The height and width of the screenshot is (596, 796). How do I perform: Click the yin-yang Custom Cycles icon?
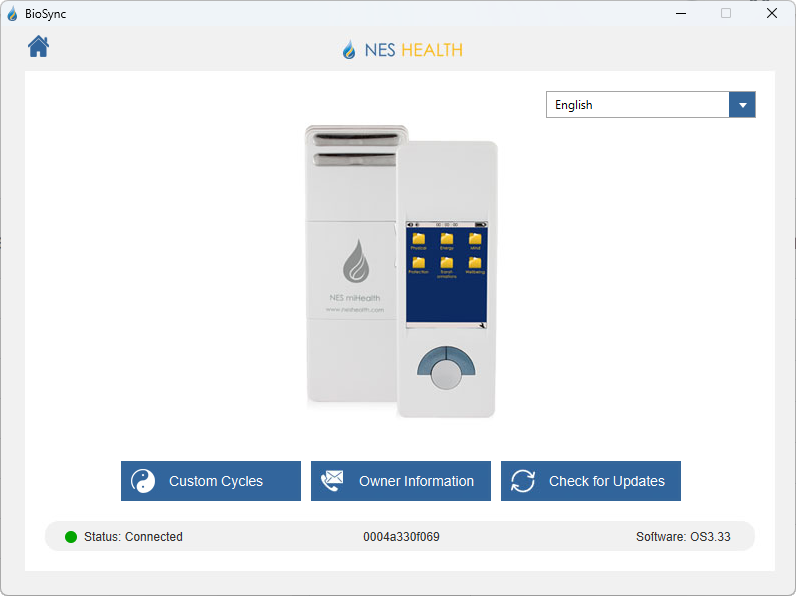coord(144,481)
